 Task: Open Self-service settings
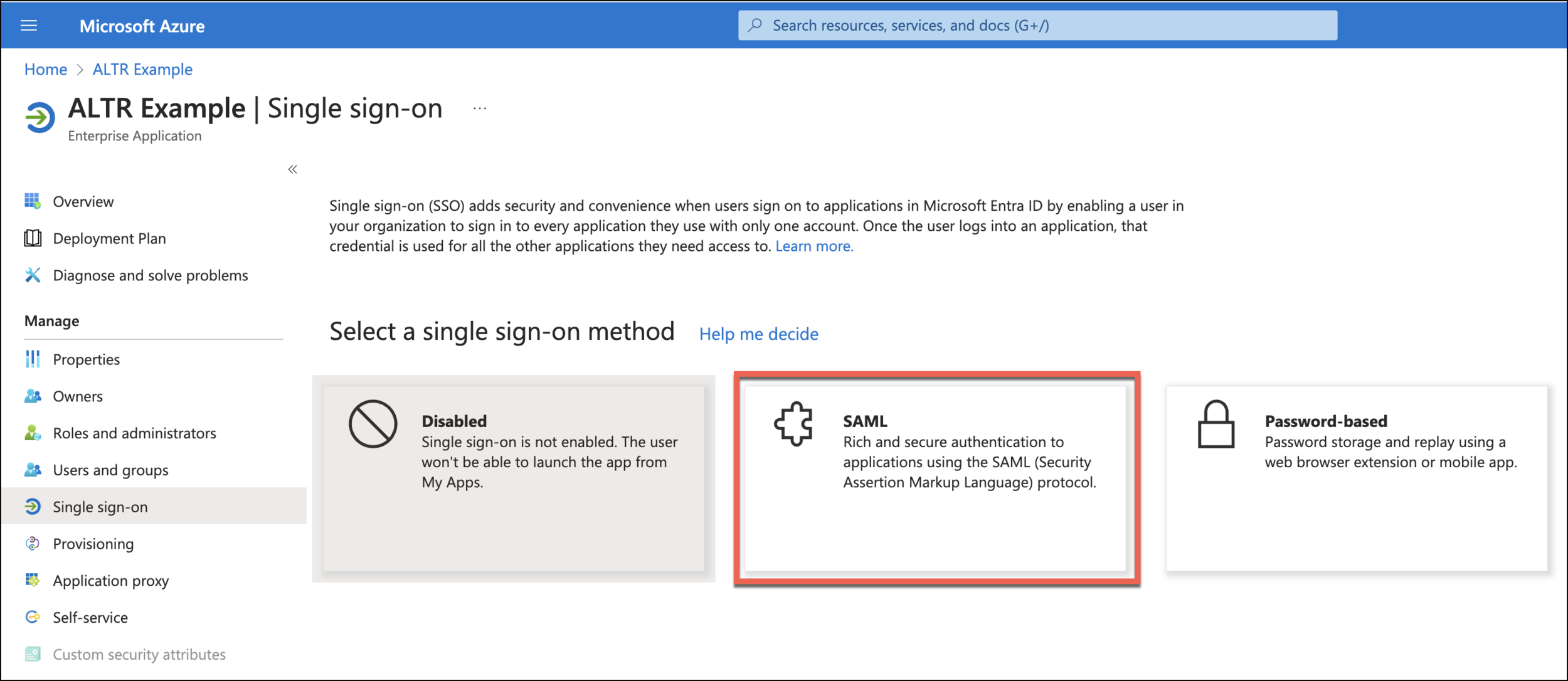pos(90,618)
